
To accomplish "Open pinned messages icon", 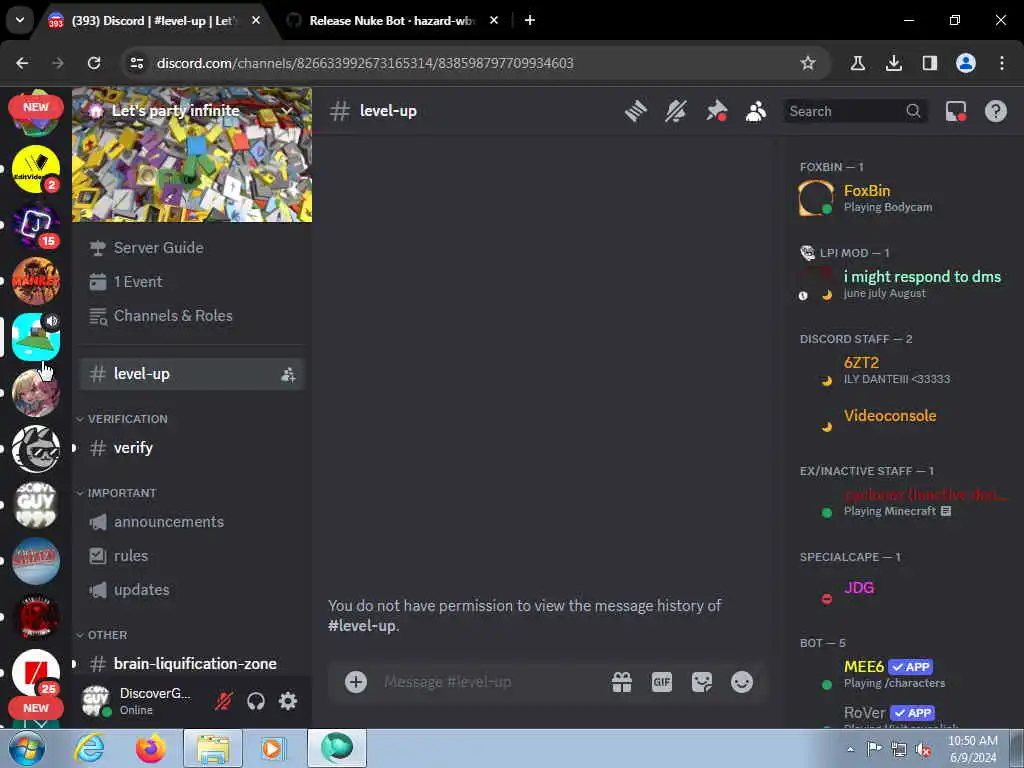I will (716, 111).
